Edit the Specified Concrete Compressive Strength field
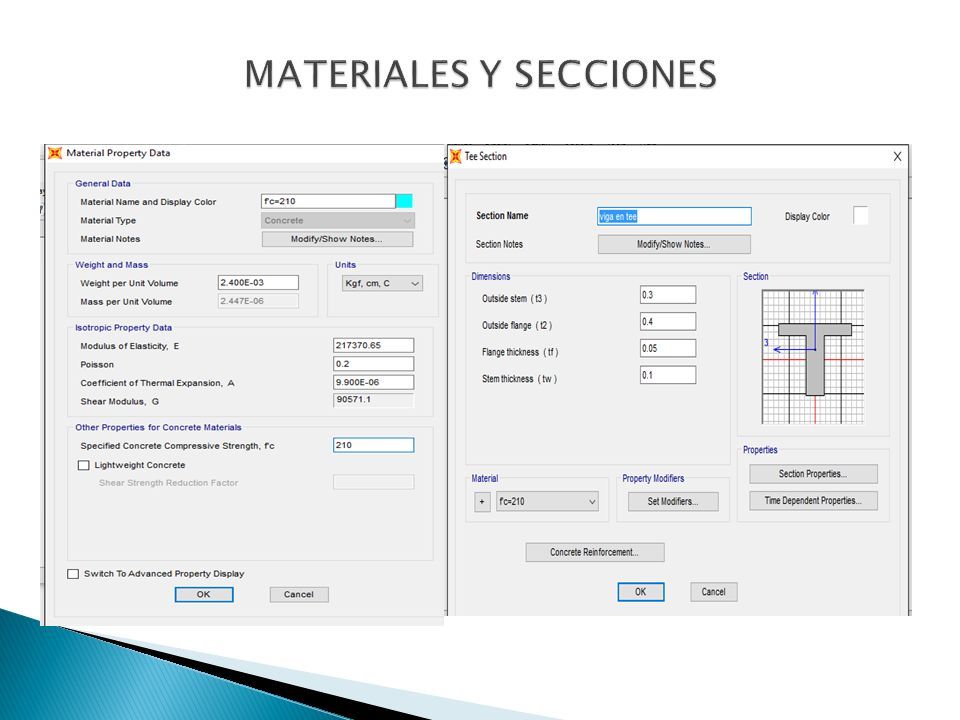The image size is (960, 720). point(373,445)
